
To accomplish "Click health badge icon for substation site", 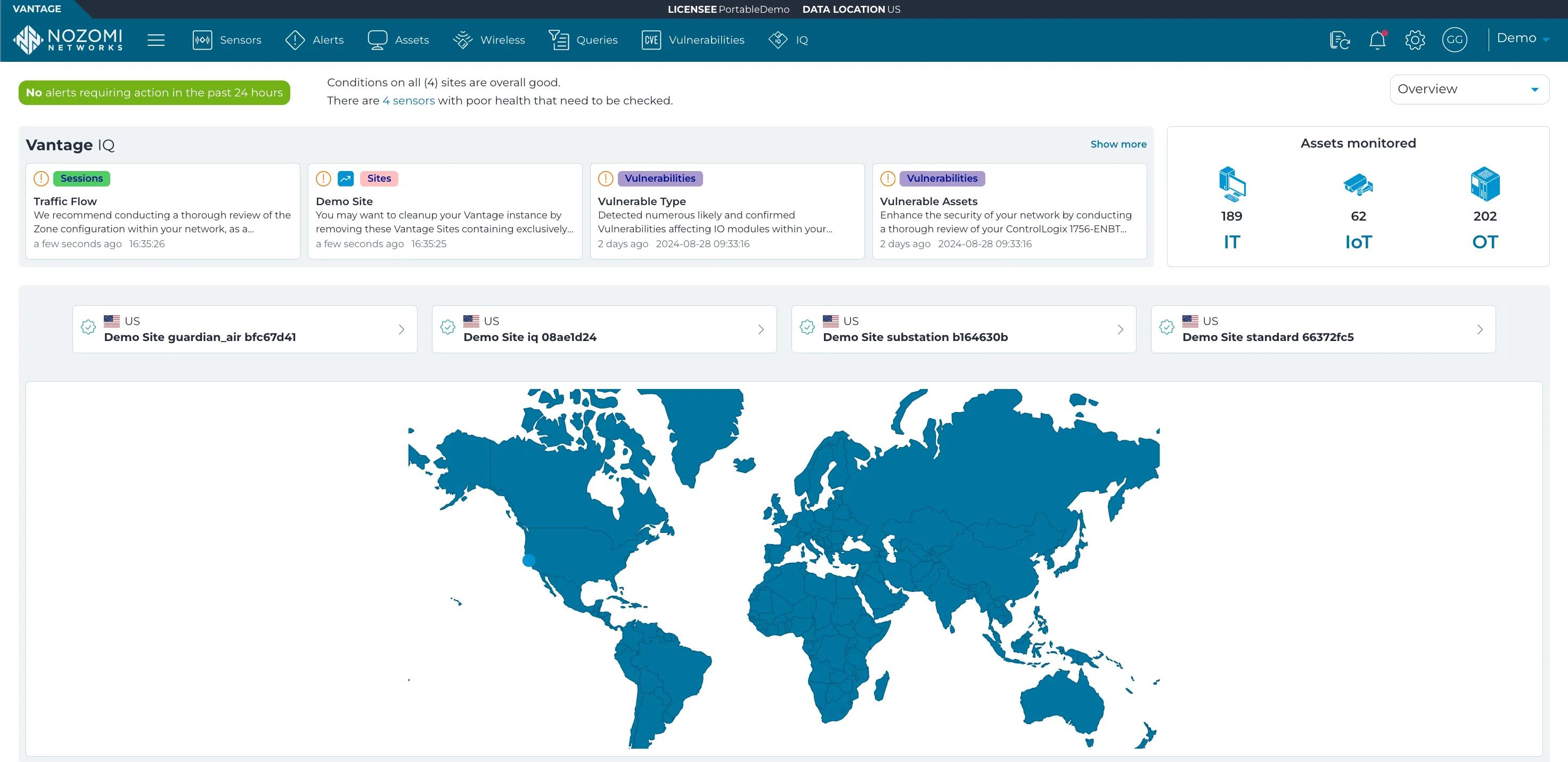I will [808, 328].
